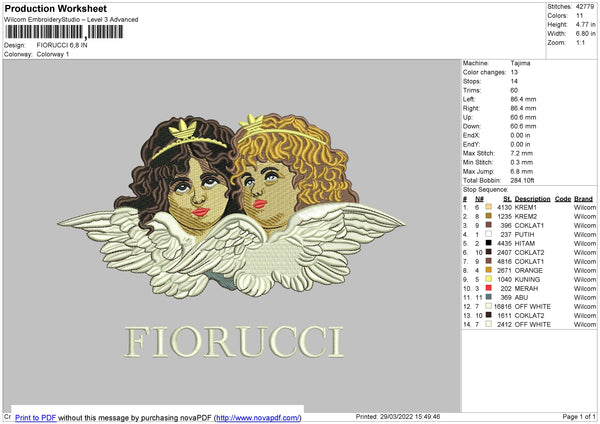Click the 'Print to PDF' link
This screenshot has height=424, width=600.
click(36, 417)
